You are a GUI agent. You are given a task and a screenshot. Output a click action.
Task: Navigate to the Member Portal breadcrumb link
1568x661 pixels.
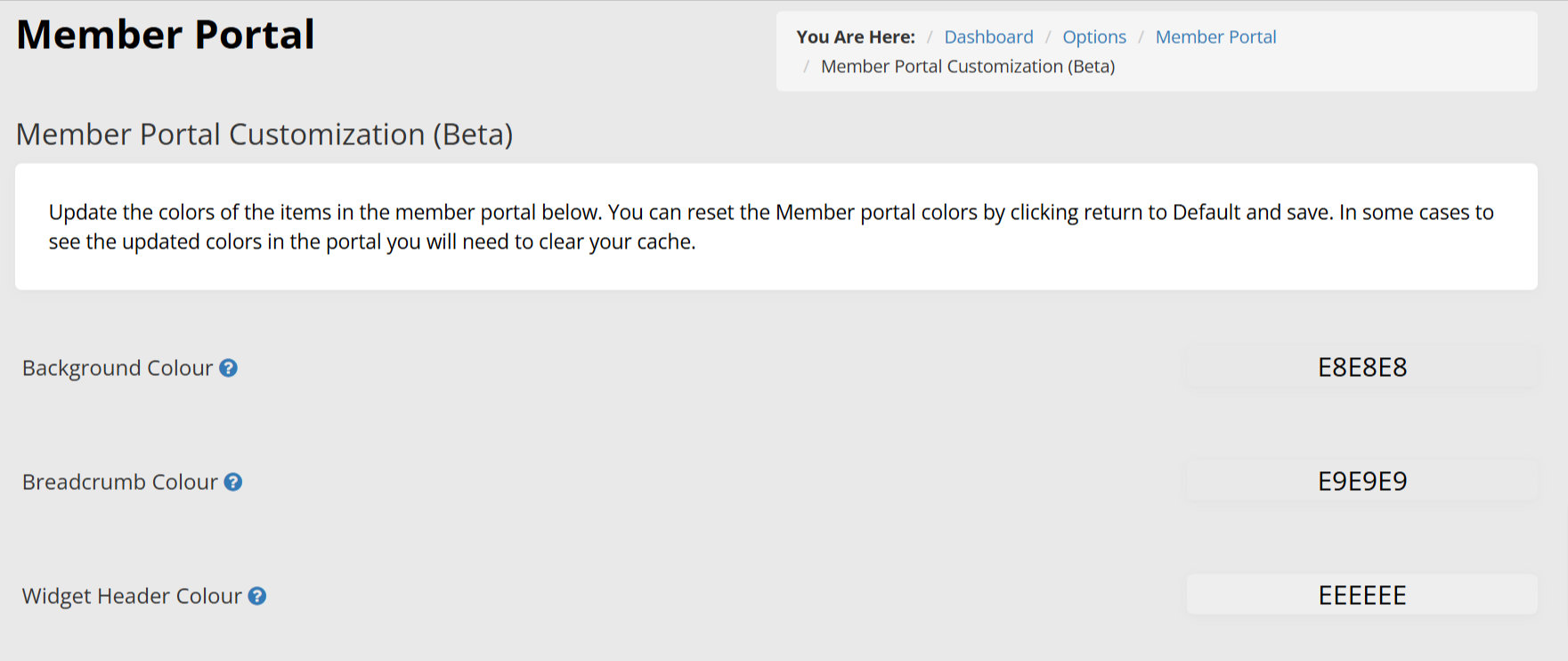(x=1215, y=37)
